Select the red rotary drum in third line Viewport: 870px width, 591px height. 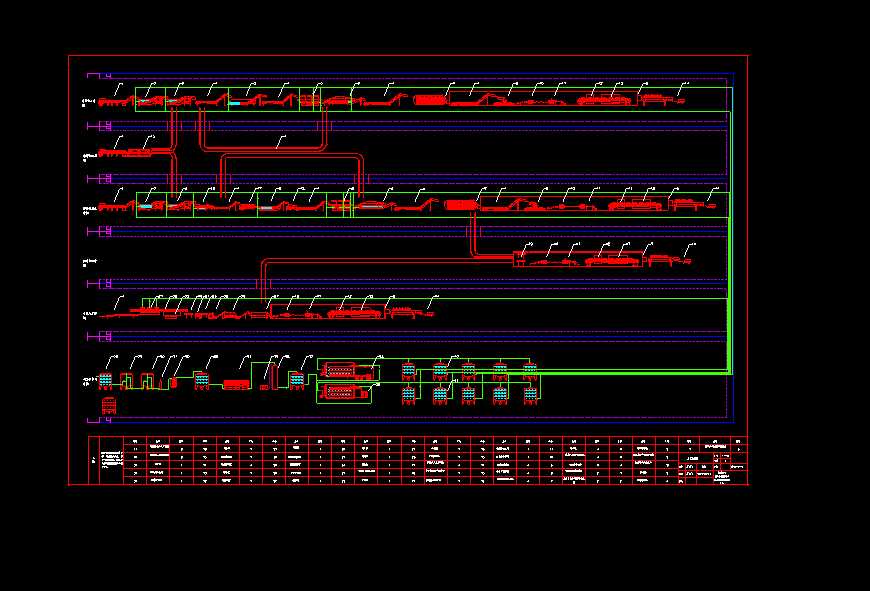(461, 205)
